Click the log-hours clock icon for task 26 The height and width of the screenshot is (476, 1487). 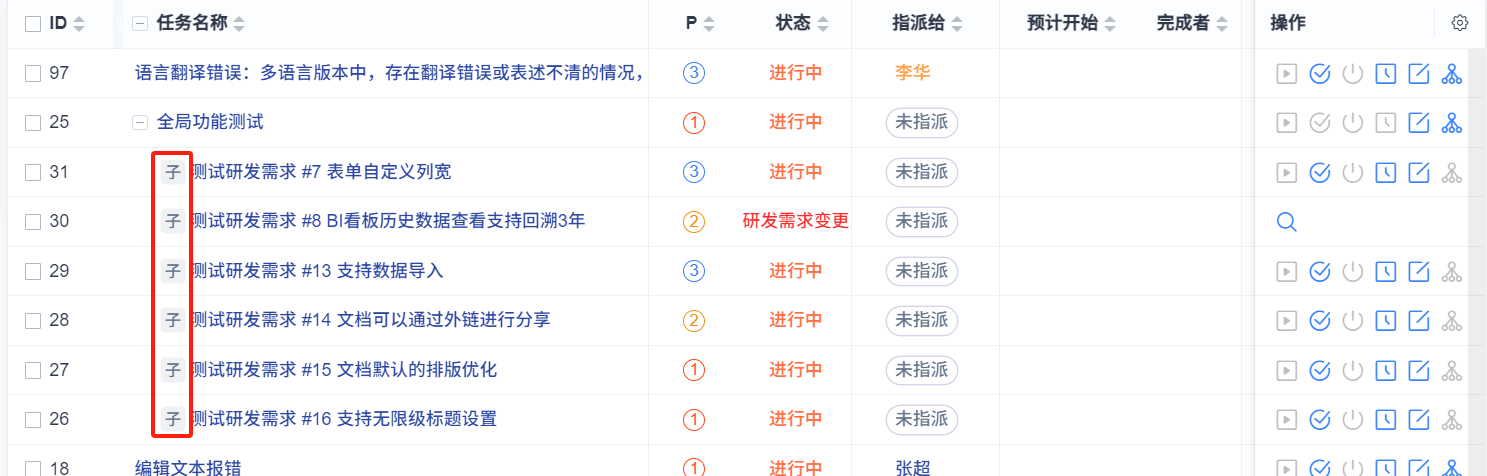click(1385, 419)
